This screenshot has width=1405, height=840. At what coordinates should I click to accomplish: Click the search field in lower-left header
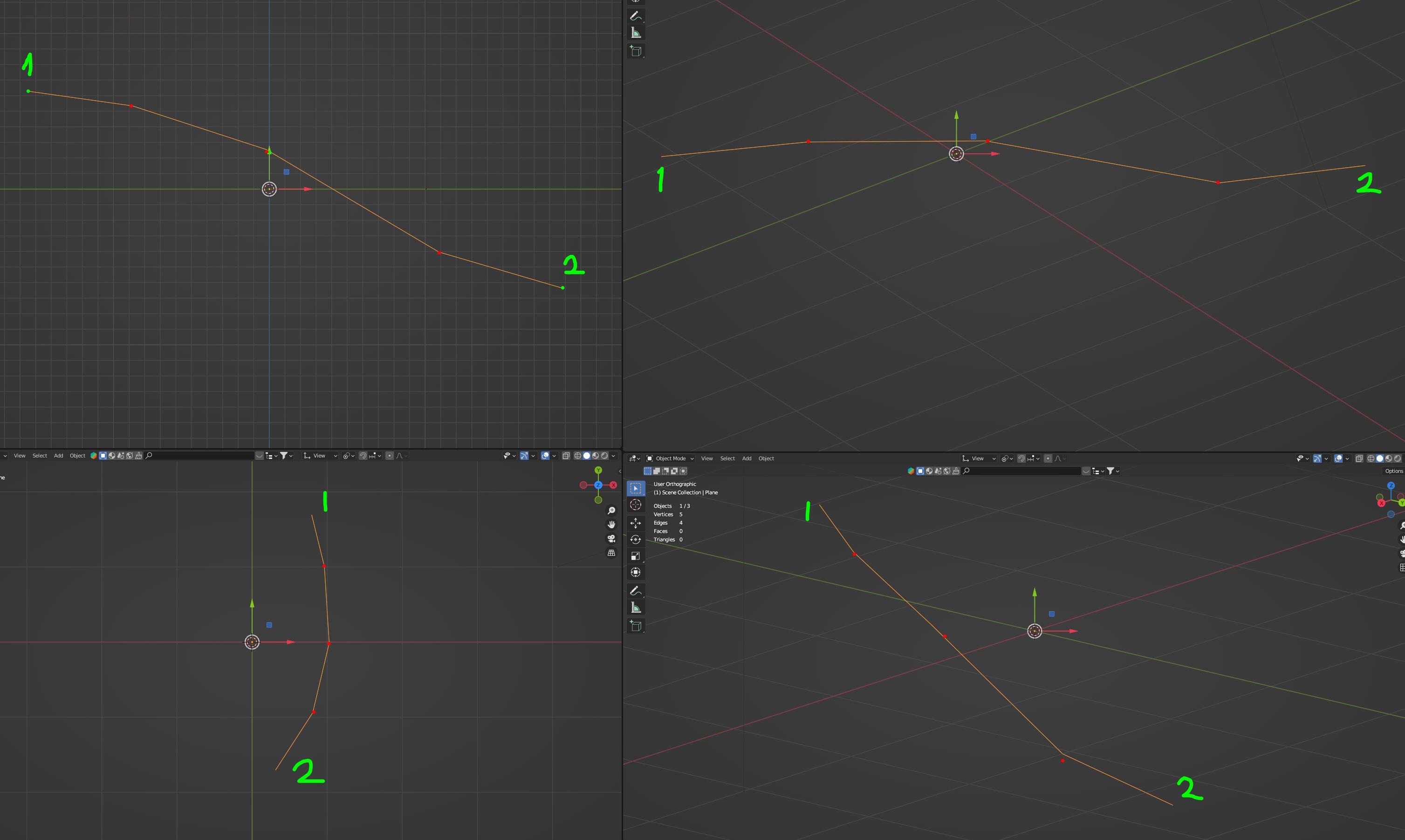(x=199, y=456)
